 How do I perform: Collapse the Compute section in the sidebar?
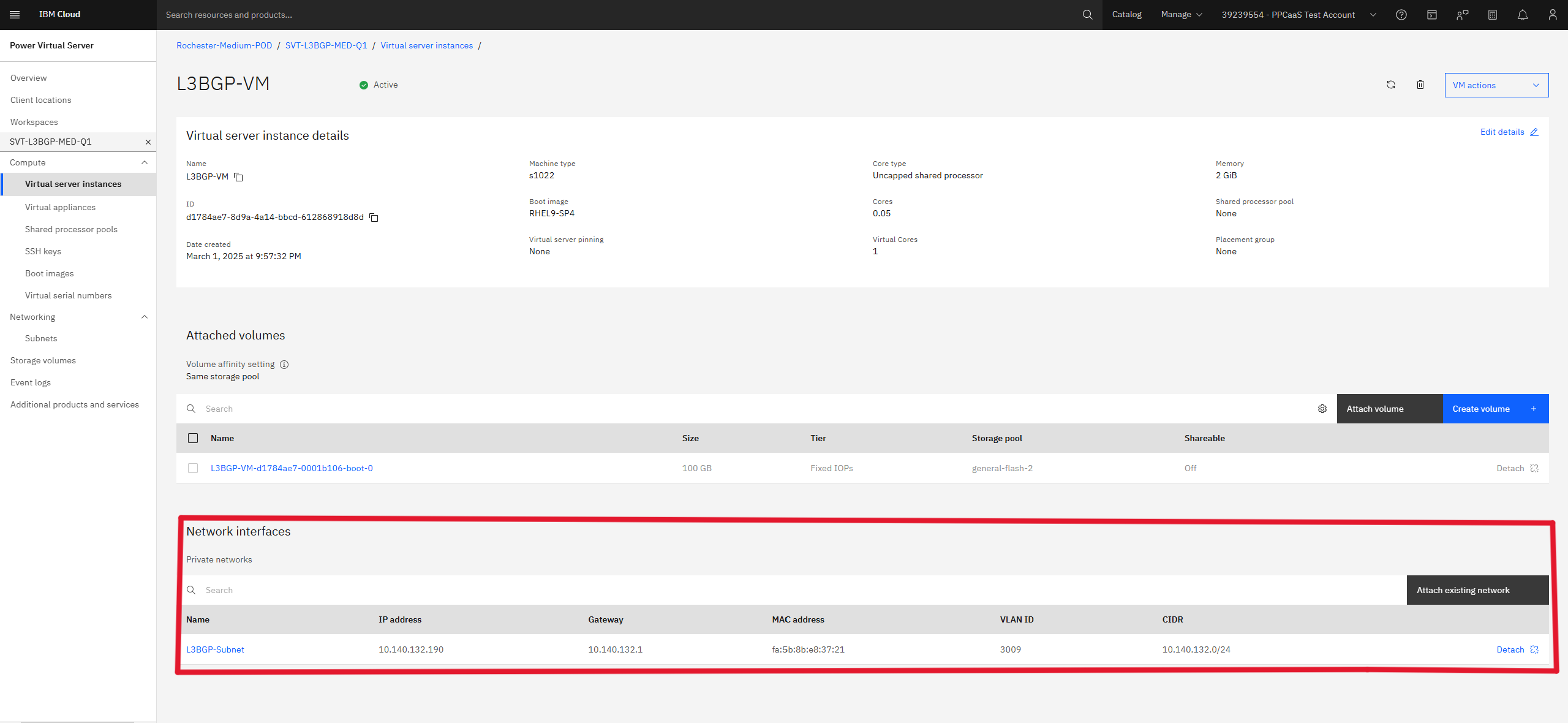pyautogui.click(x=145, y=162)
